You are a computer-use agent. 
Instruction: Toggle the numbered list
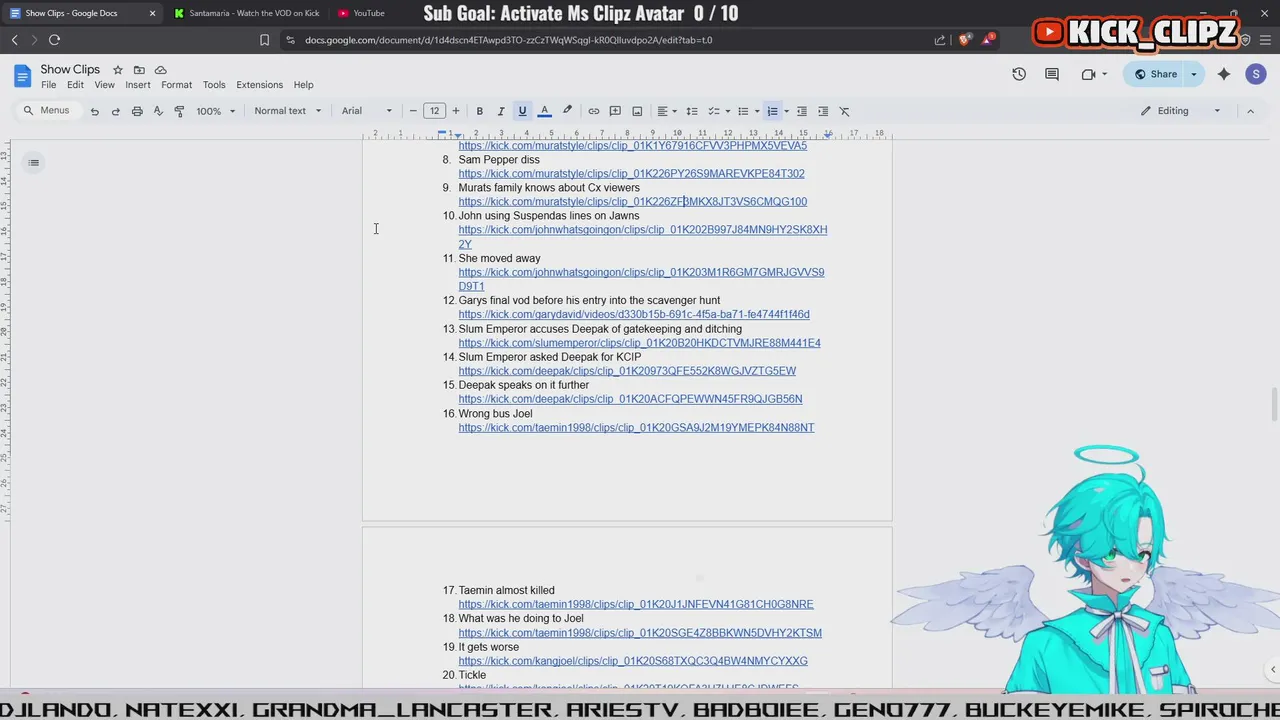tap(772, 111)
